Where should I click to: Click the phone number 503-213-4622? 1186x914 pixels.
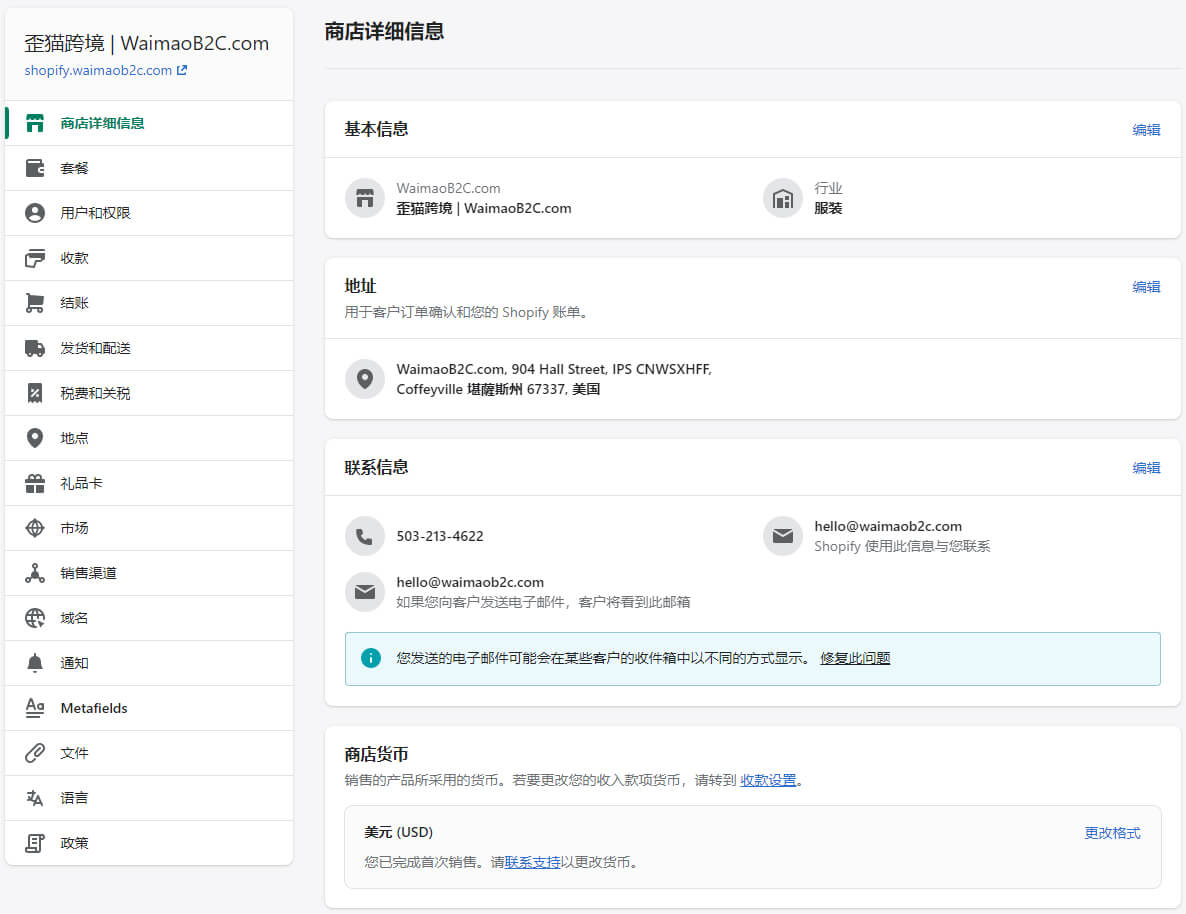click(439, 536)
